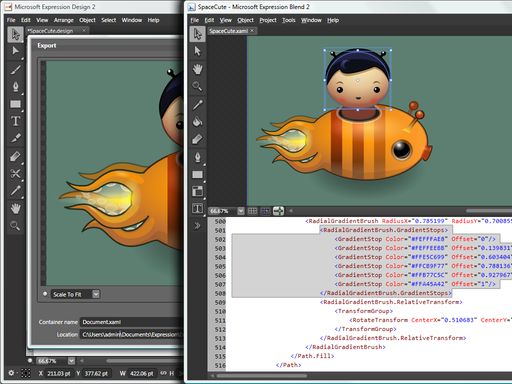Toggle snap to gridlines in Blend
The image size is (512, 384).
pyautogui.click(x=265, y=211)
